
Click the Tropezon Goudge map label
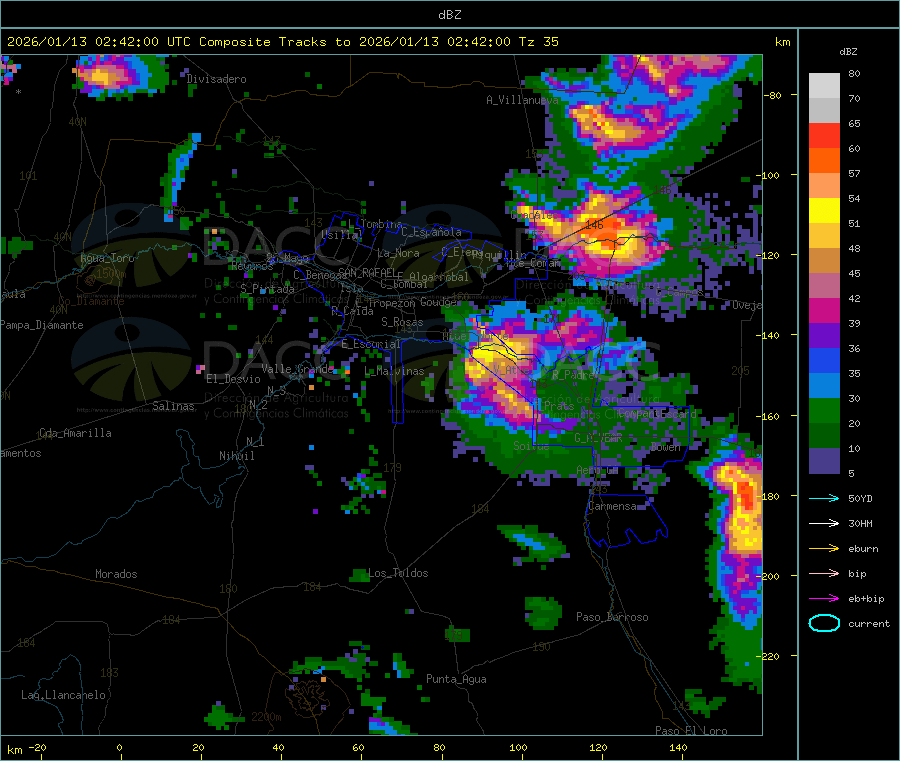tap(413, 302)
